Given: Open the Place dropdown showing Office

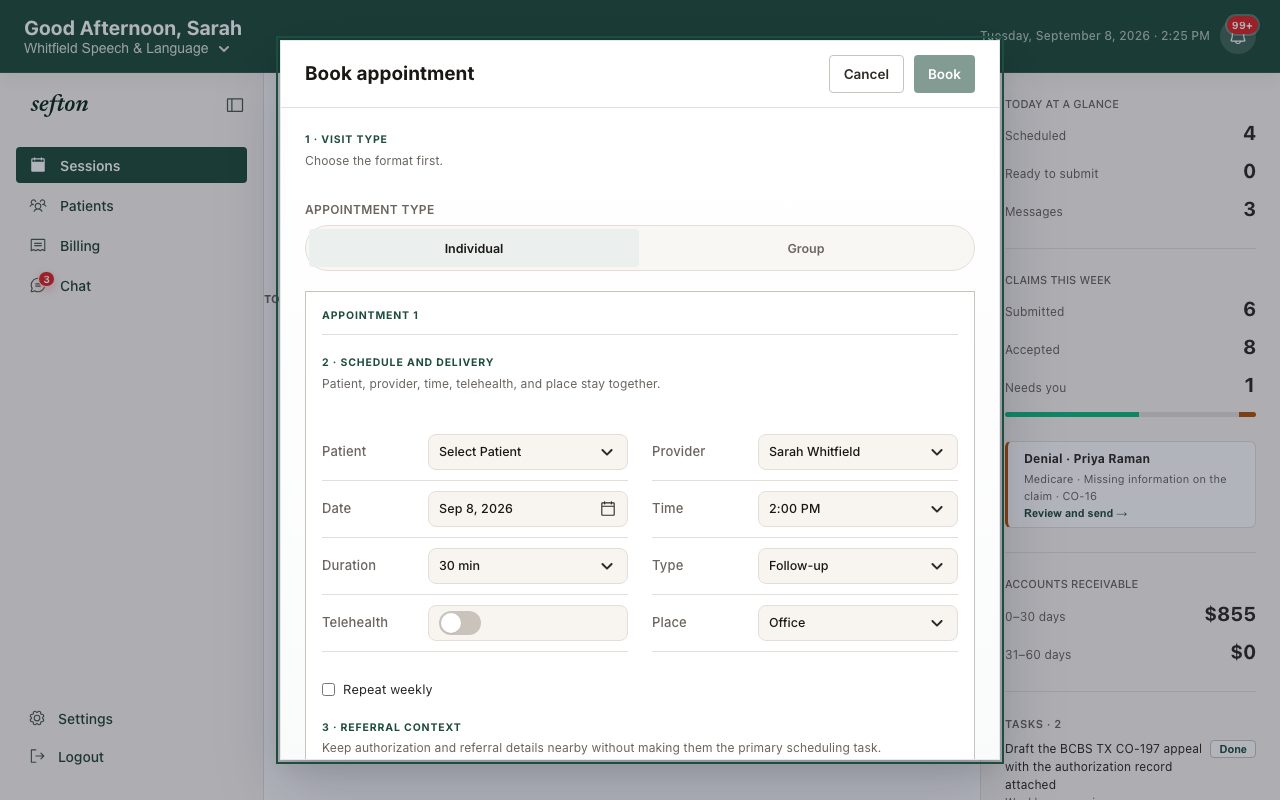Looking at the screenshot, I should pos(858,623).
